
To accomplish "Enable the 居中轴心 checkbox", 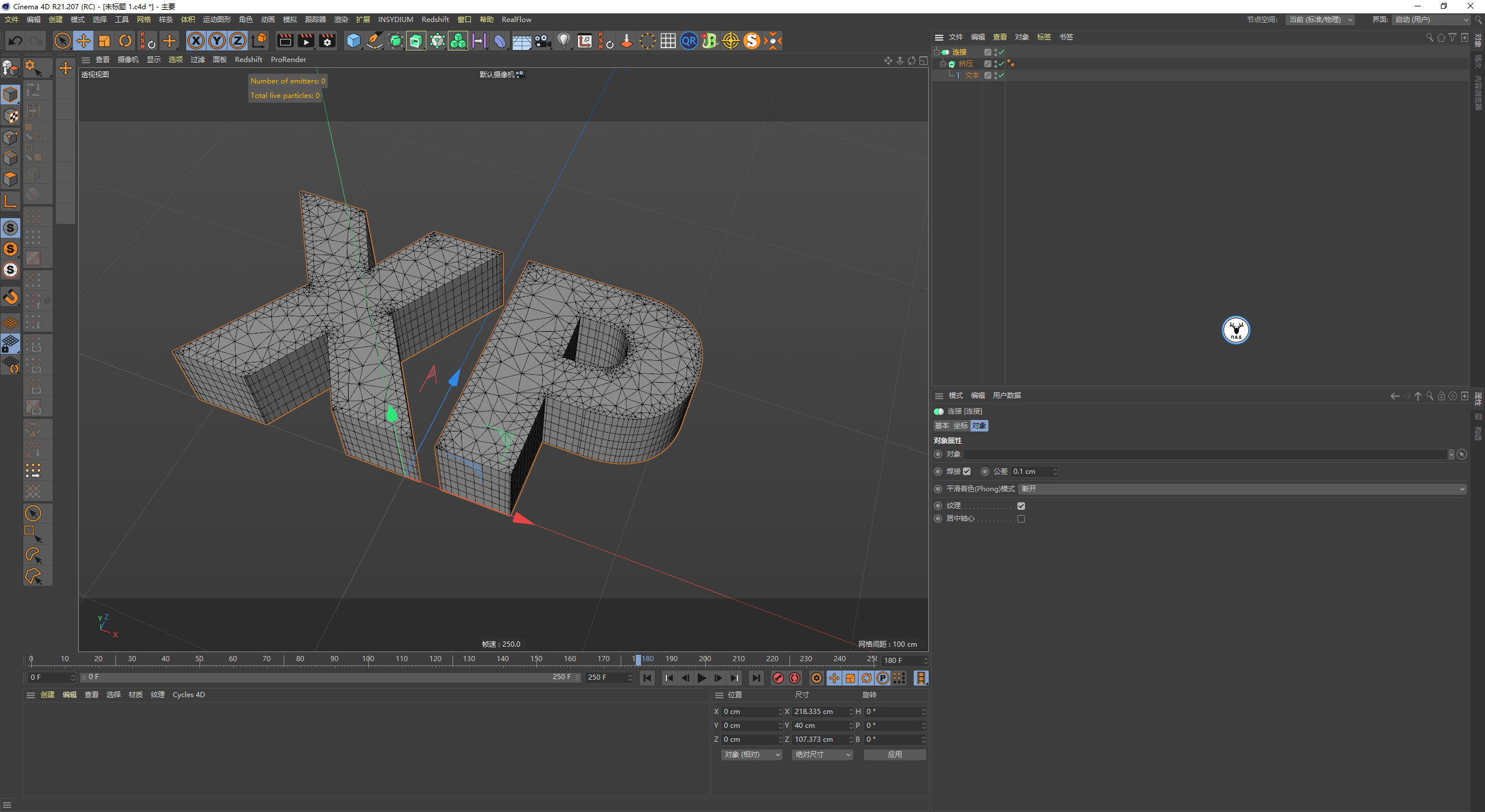I will tap(1021, 519).
